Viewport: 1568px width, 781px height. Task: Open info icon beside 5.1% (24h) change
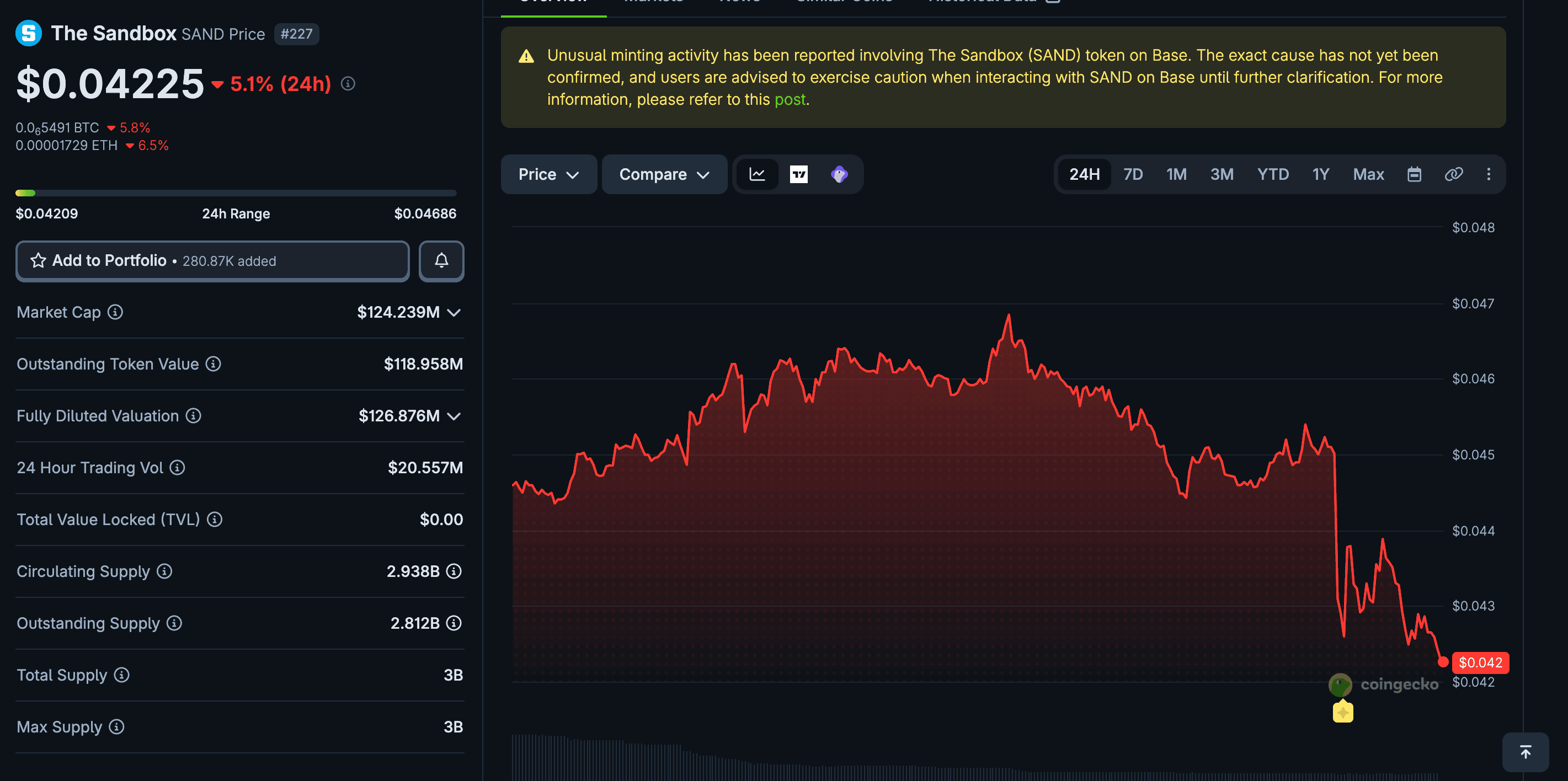[x=348, y=83]
